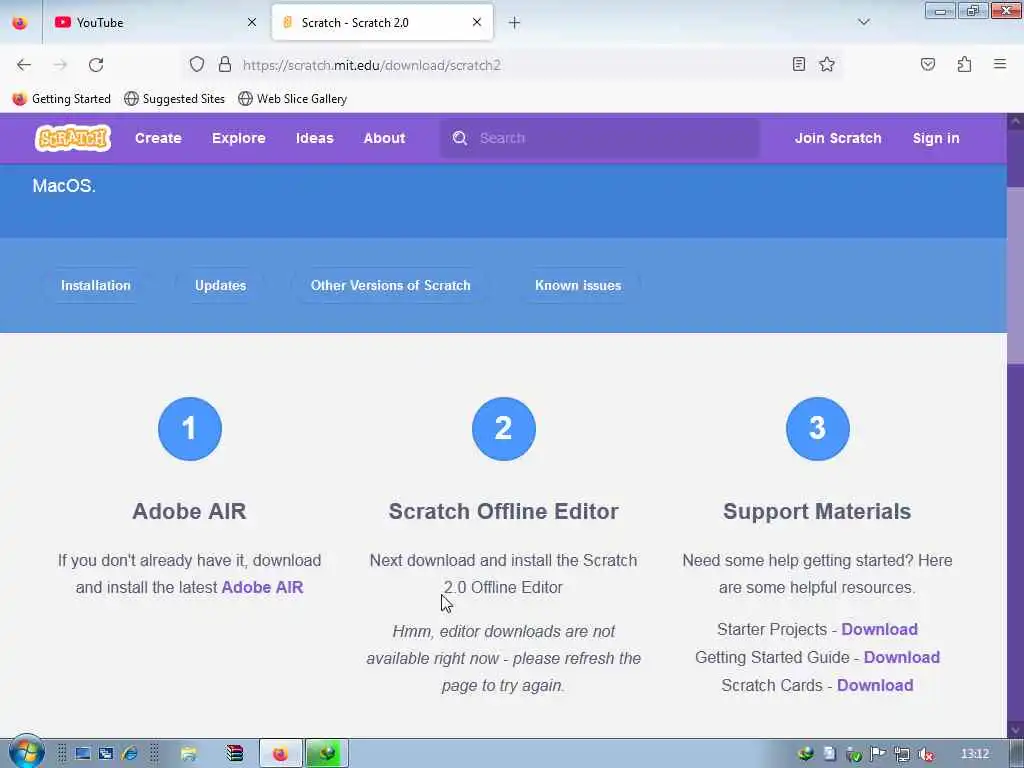
Task: Click the magnifier icon in the search bar
Action: (460, 138)
